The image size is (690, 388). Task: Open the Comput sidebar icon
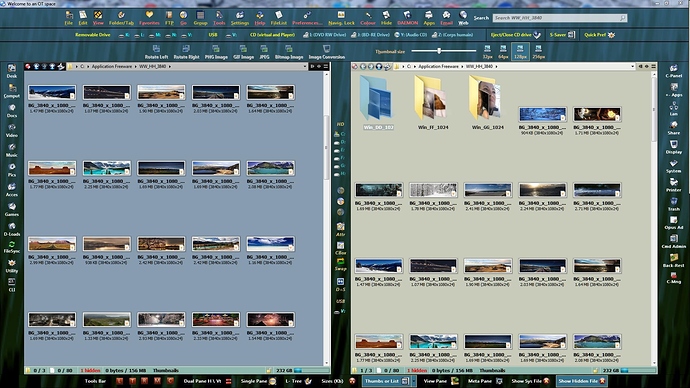(11, 91)
